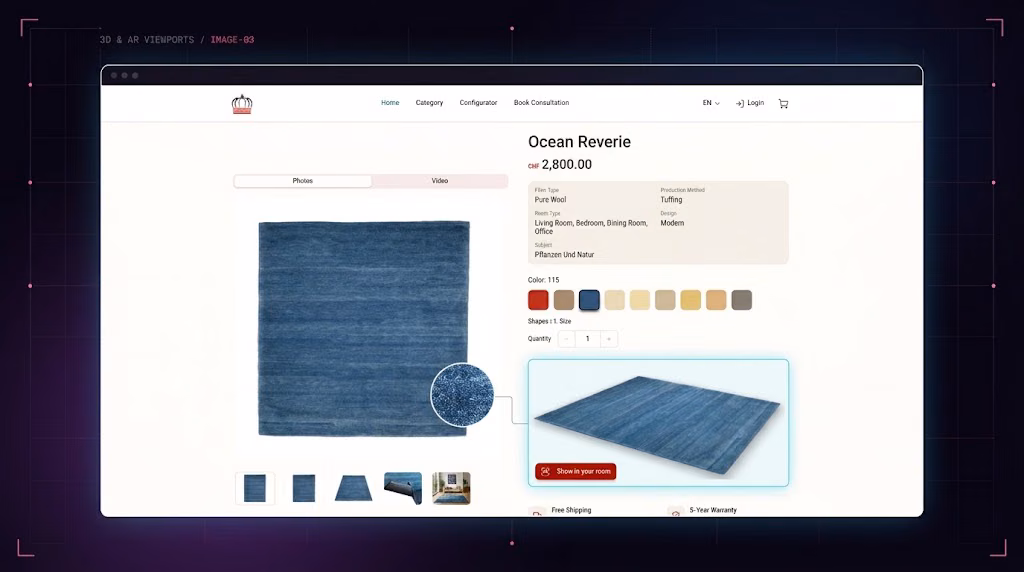This screenshot has height=572, width=1024.
Task: Click the main blue rug photo
Action: (x=364, y=328)
